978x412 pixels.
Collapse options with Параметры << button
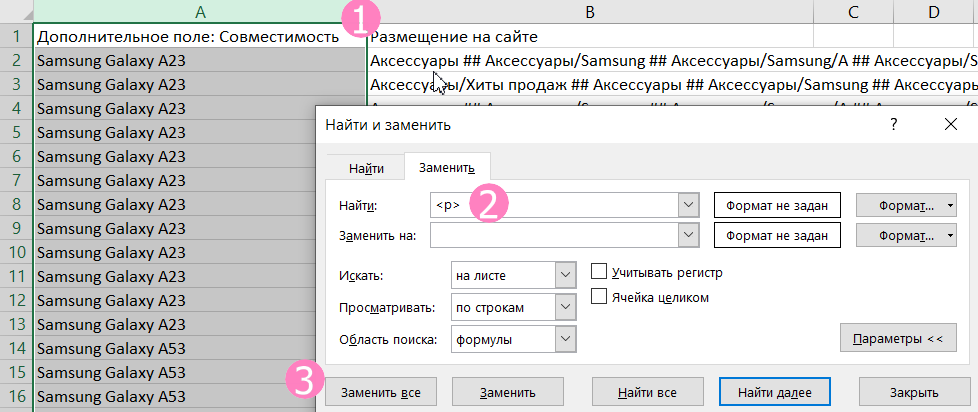click(898, 339)
